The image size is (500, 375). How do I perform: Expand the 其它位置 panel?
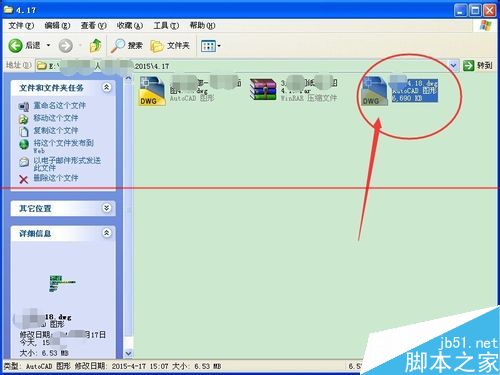[106, 208]
